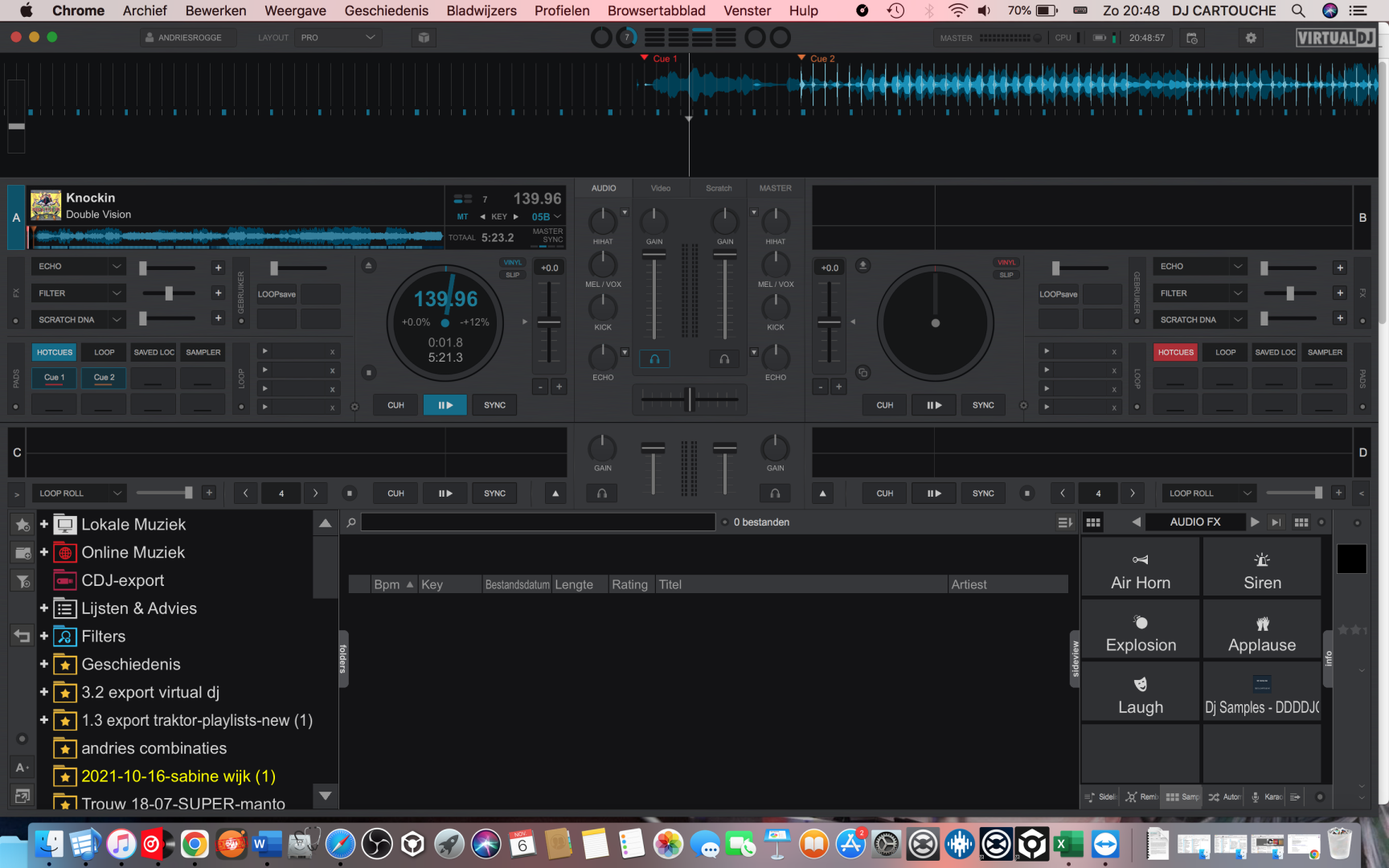Toggle deck A VINYL mode
The image size is (1389, 868).
pos(512,263)
